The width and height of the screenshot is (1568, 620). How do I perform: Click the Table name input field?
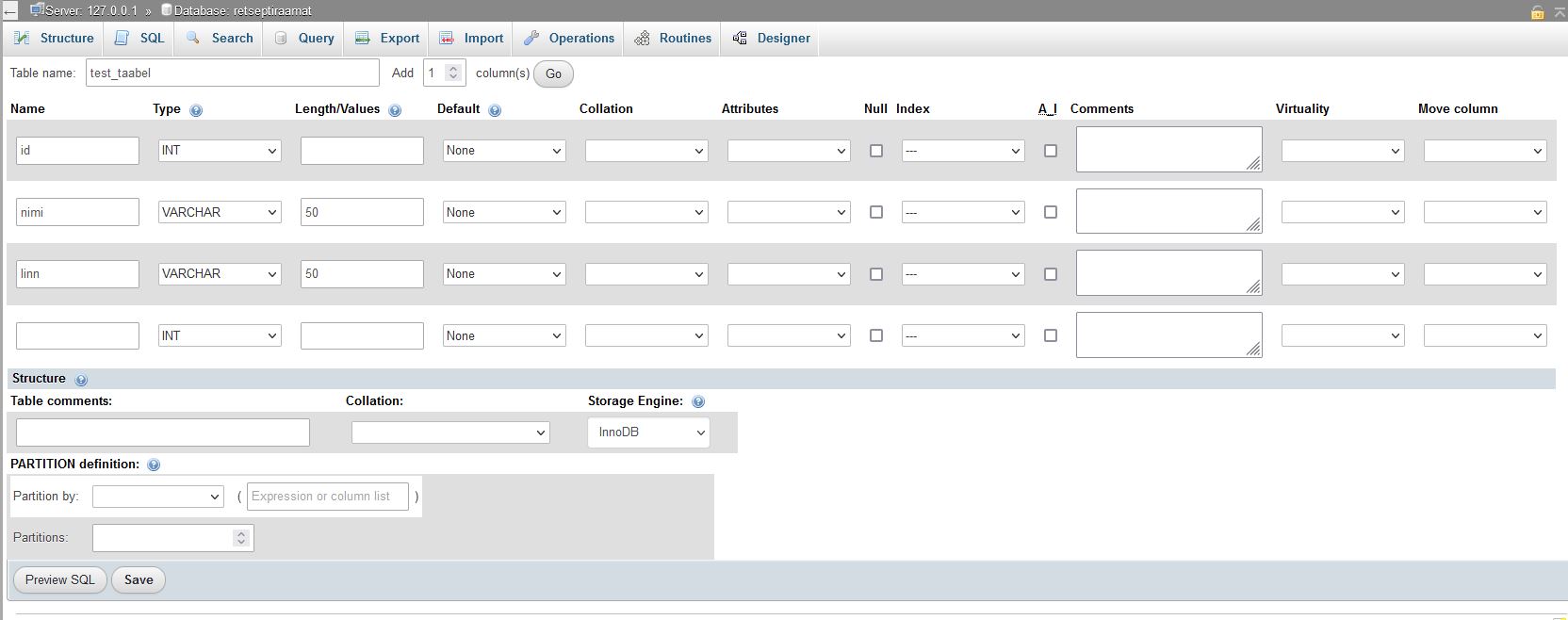click(x=232, y=73)
